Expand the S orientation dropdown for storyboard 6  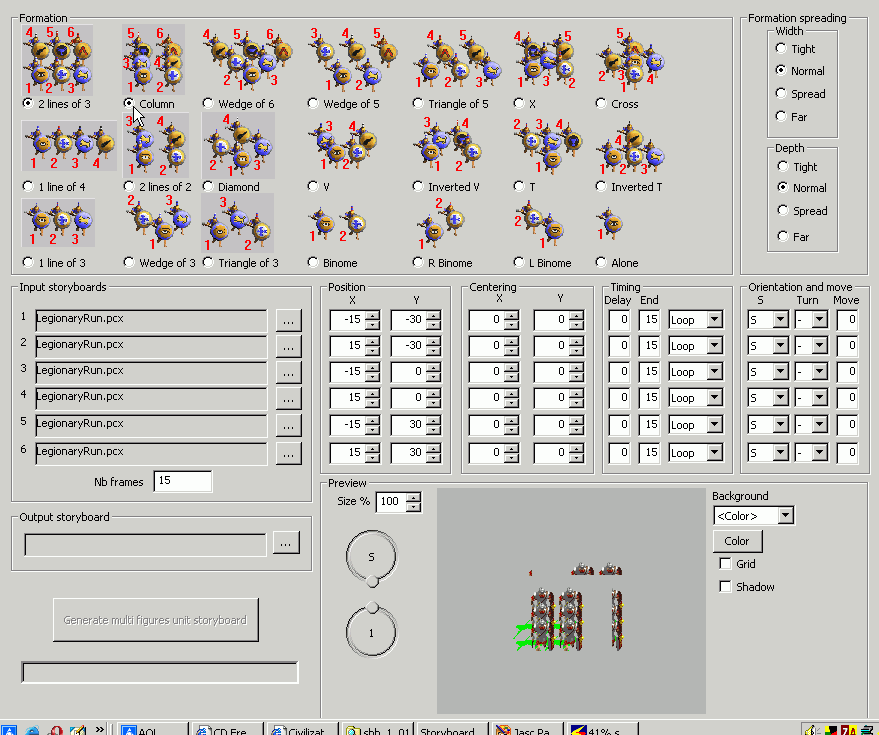click(x=781, y=452)
